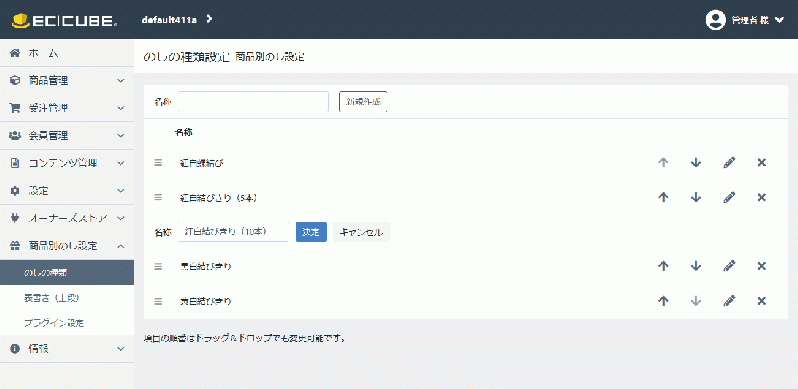Edit the 黒白結びきり row
798x389 pixels.
(729, 266)
